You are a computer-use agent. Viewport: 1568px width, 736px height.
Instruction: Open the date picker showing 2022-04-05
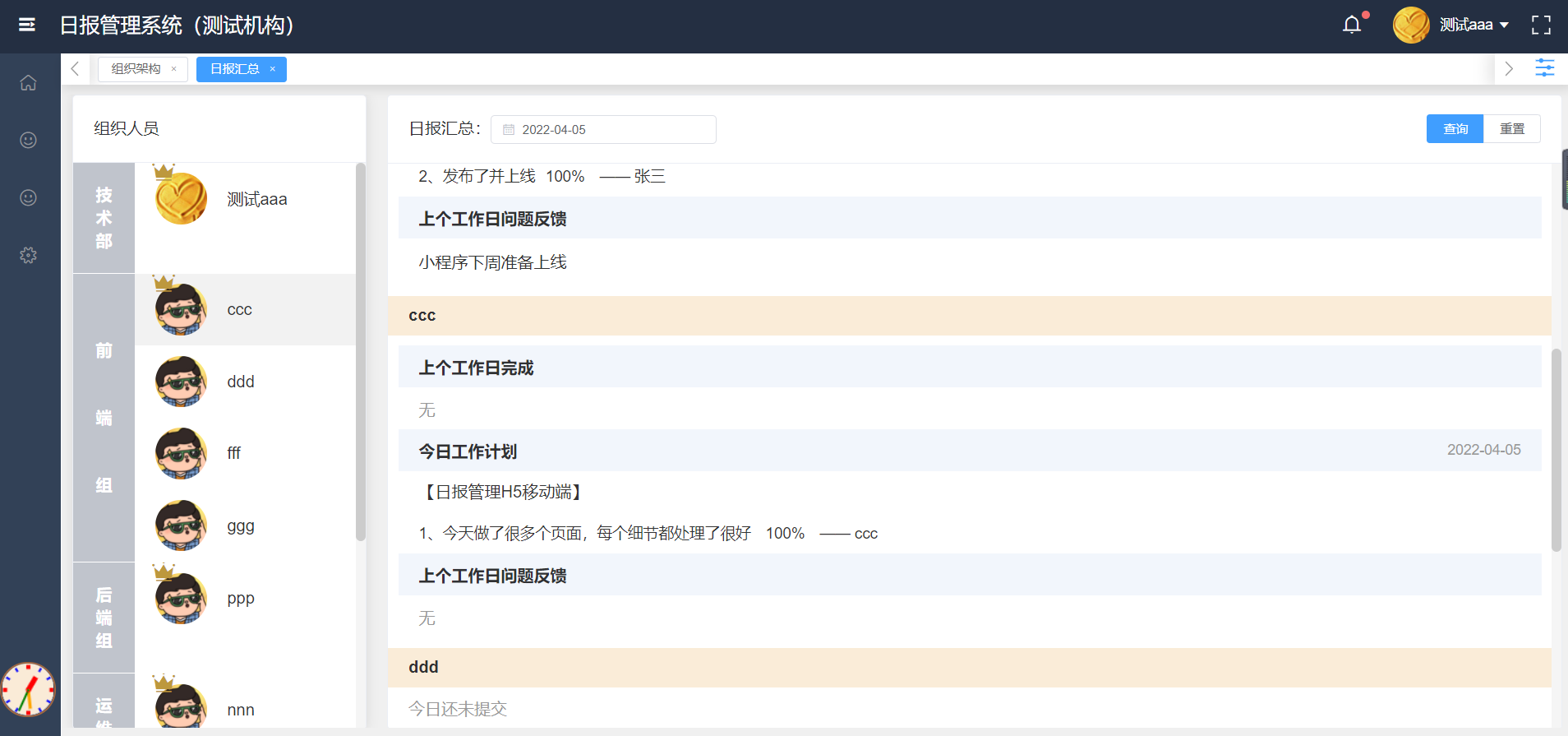[603, 129]
